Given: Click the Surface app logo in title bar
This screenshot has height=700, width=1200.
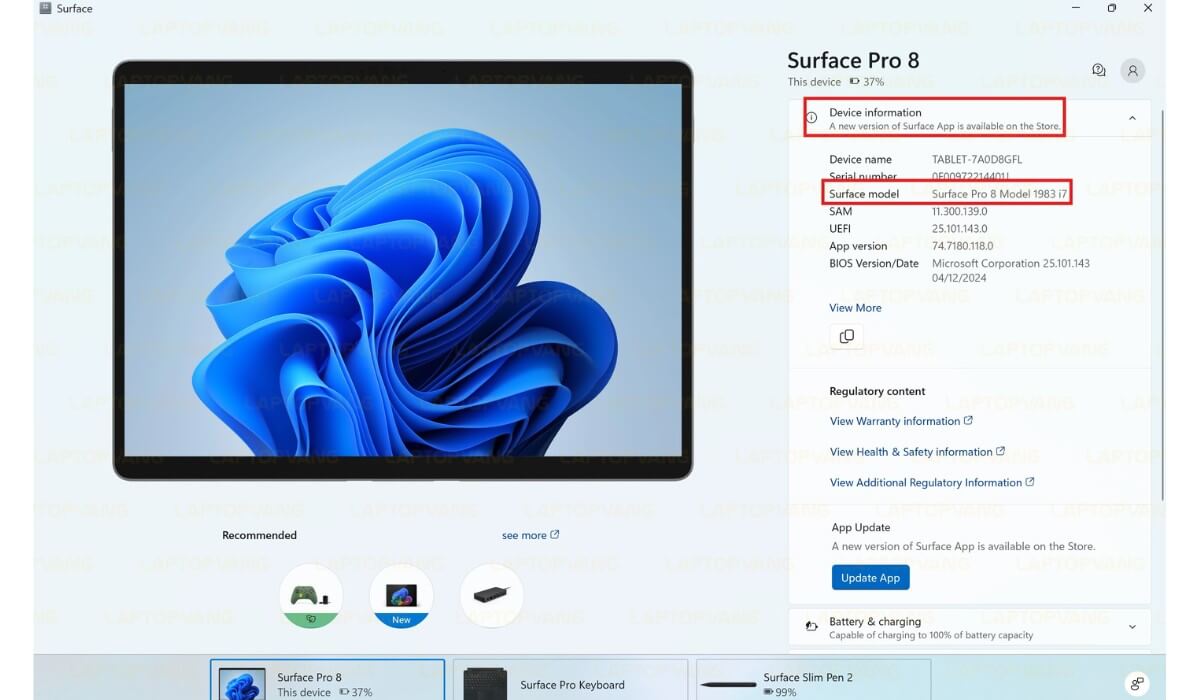Looking at the screenshot, I should click(45, 8).
